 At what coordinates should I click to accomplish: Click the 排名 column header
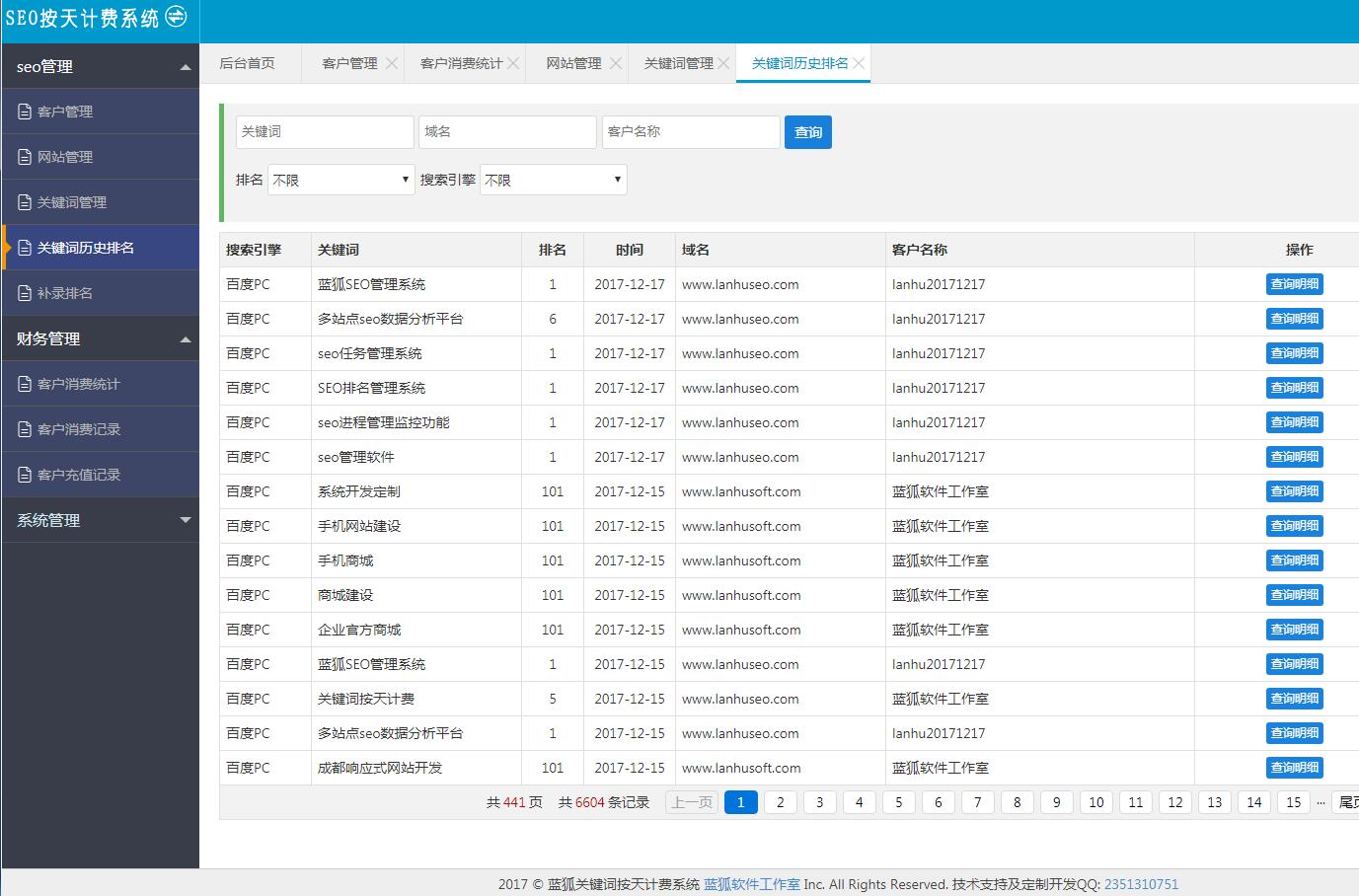[x=553, y=250]
